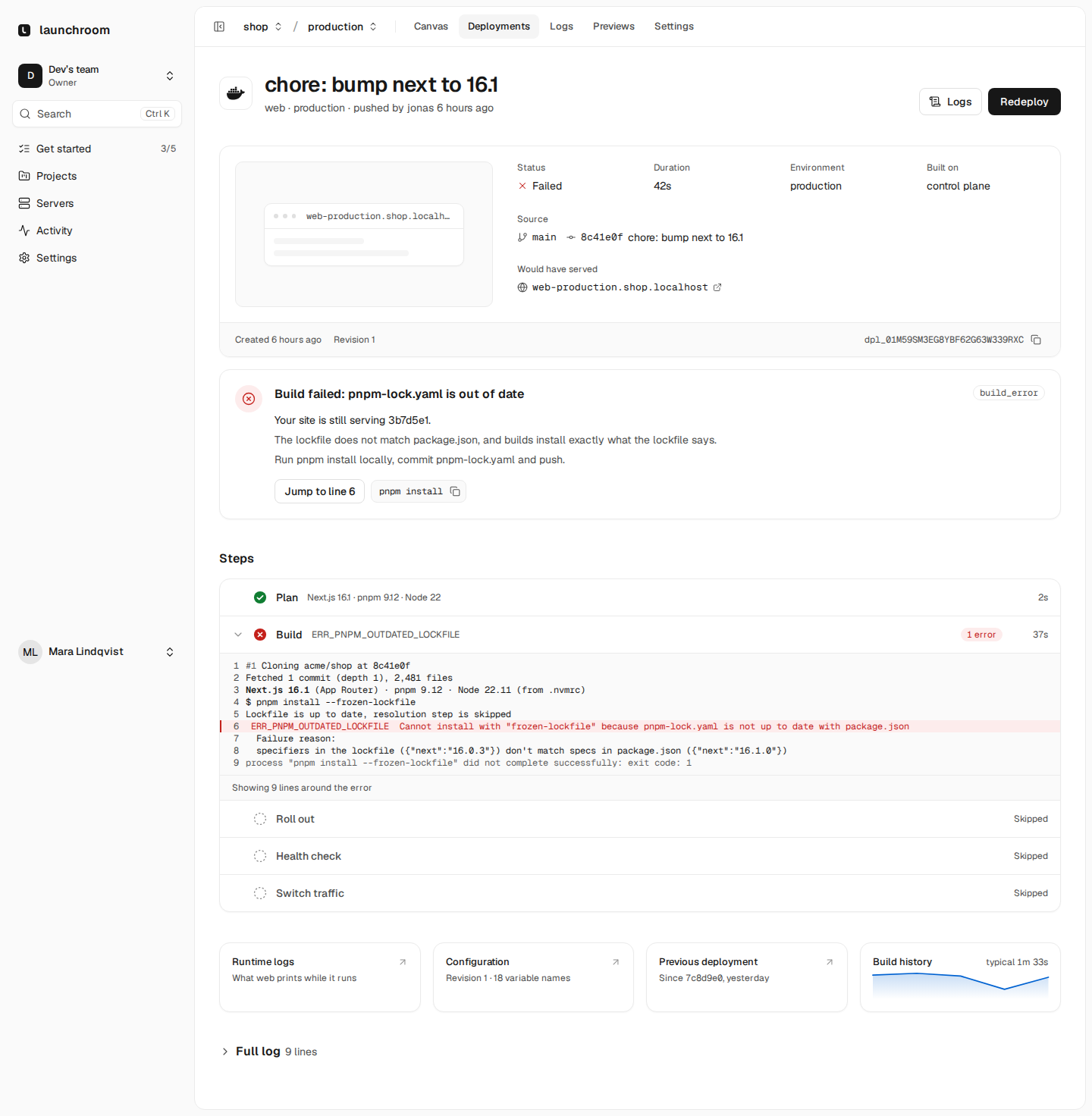The width and height of the screenshot is (1092, 1116).
Task: Open external link icon beside web-production.shop.localhost
Action: [717, 287]
